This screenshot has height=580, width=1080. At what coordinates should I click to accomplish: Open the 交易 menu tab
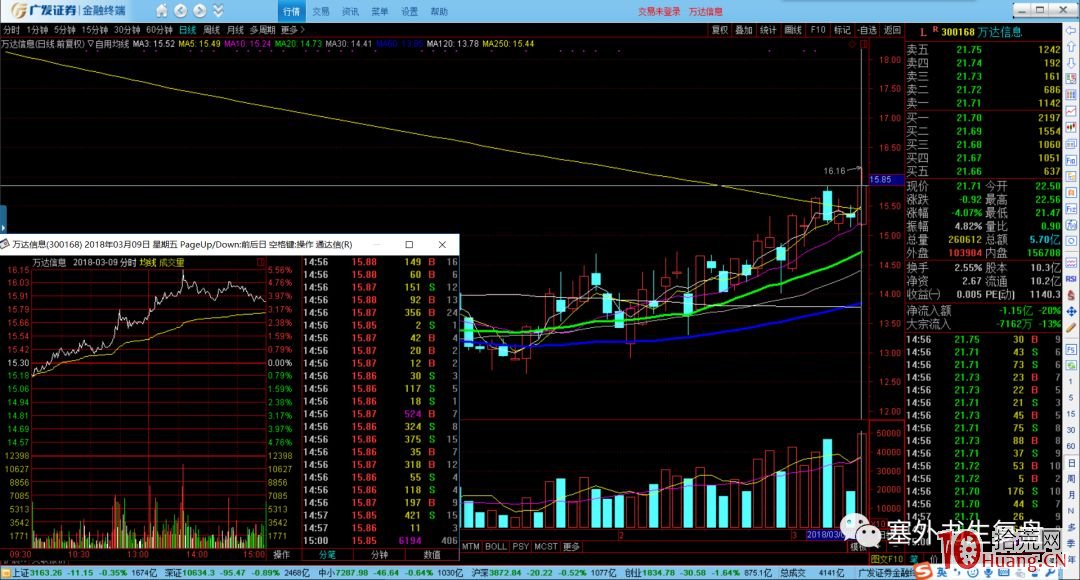coord(321,12)
